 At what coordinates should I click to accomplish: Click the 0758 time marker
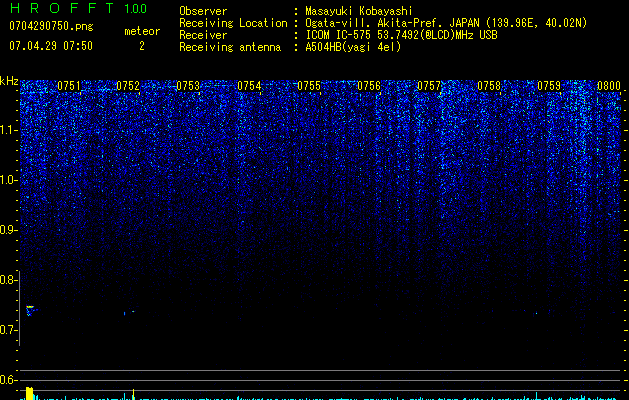click(x=489, y=86)
